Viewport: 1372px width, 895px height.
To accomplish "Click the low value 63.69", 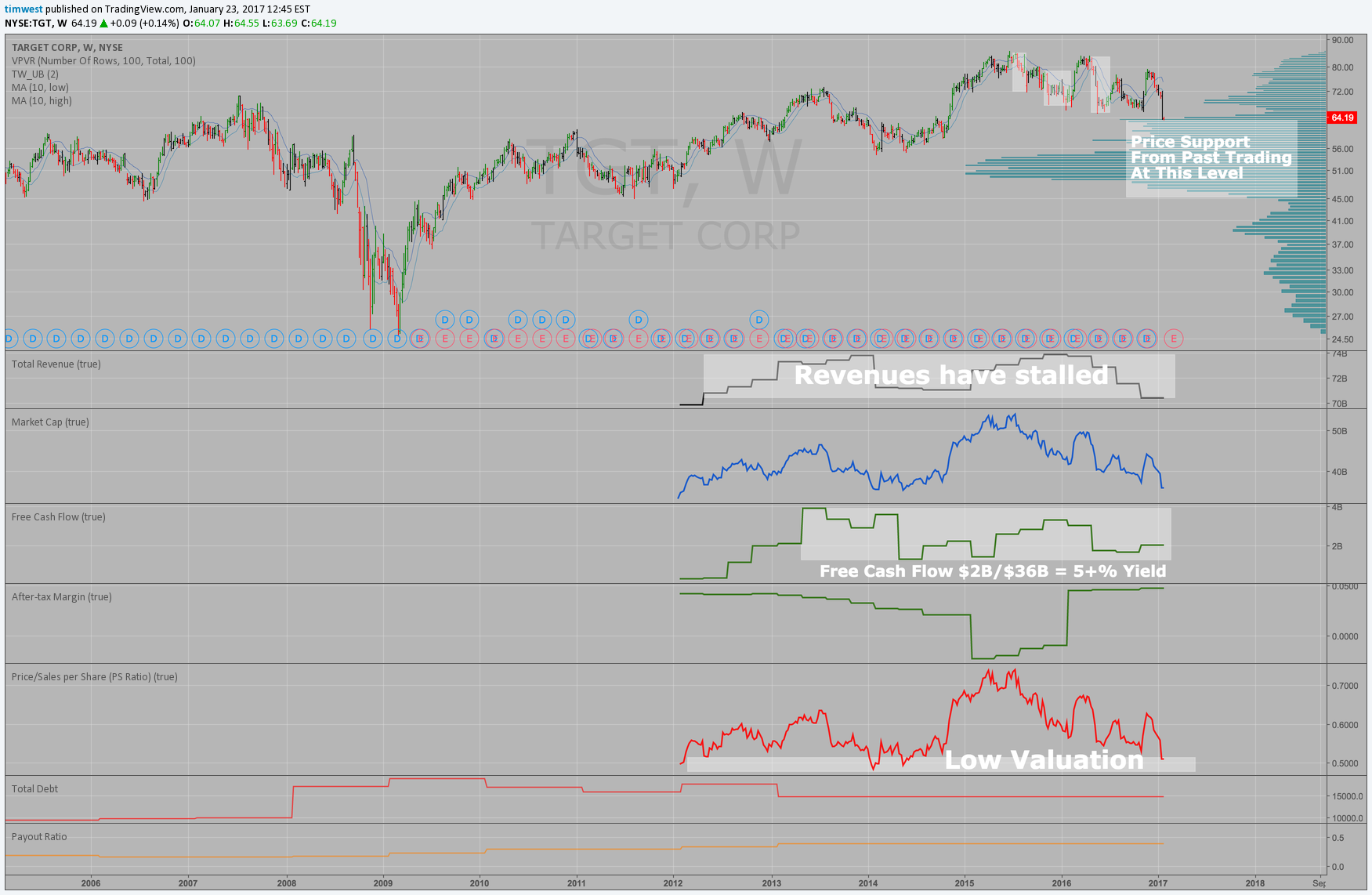I will (x=284, y=24).
